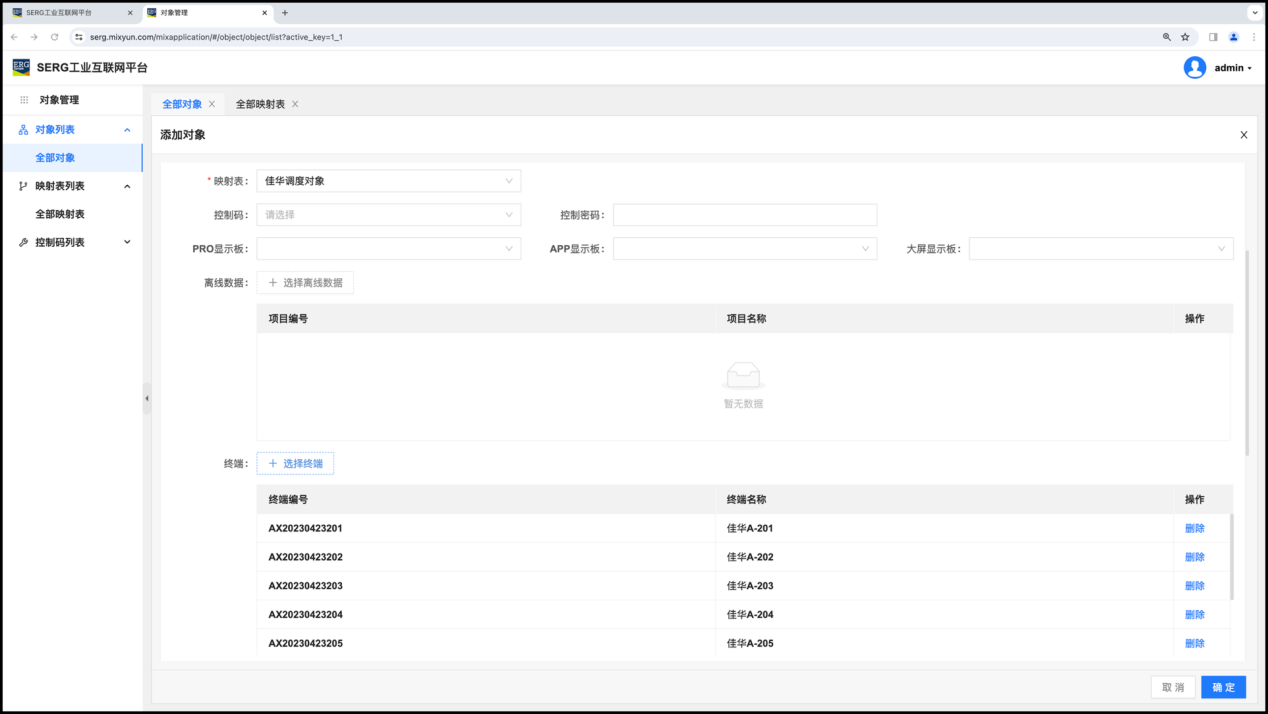This screenshot has width=1268, height=714.
Task: Click the browser page reload icon
Action: coord(54,37)
